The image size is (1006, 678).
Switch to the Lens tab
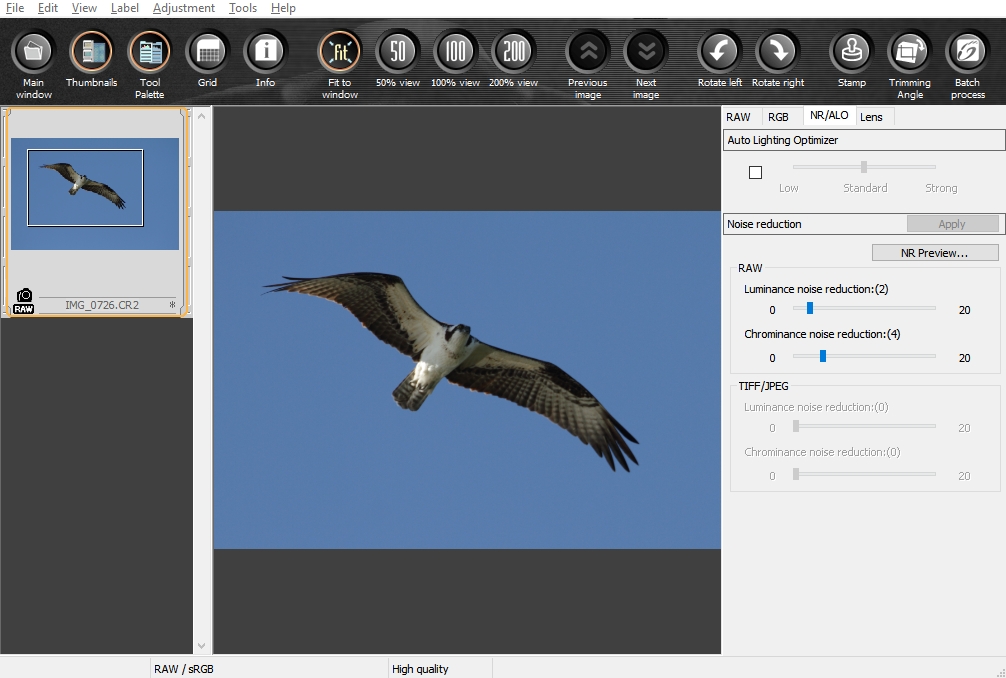pos(871,117)
